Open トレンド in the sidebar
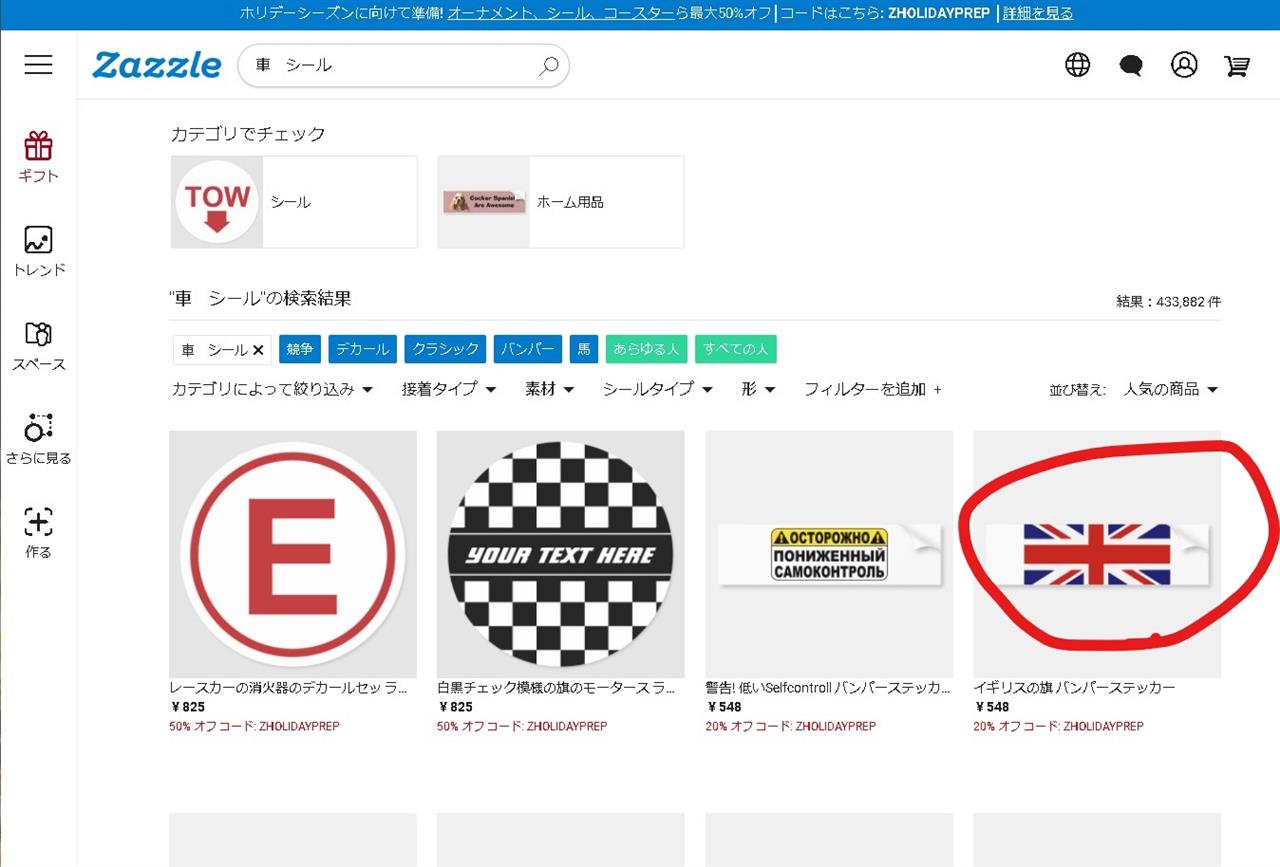1280x867 pixels. 38,251
